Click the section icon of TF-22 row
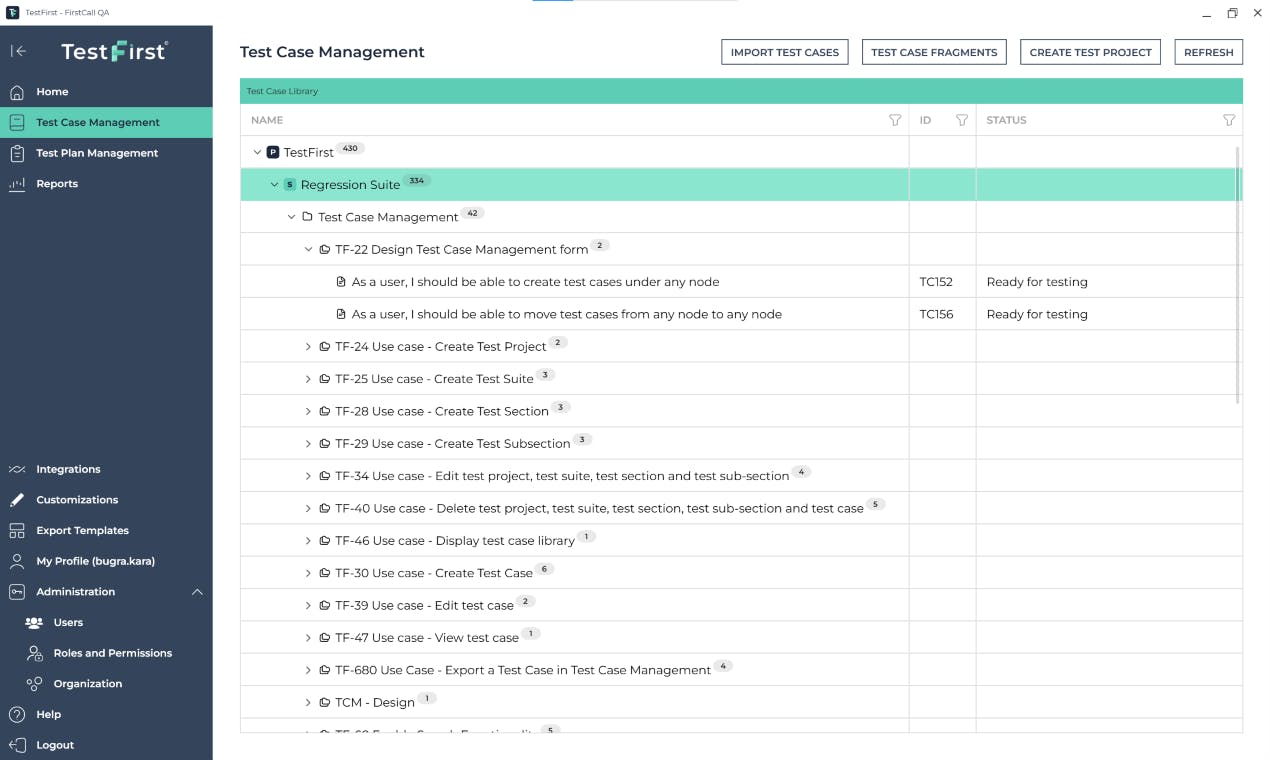Viewport: 1270px width, 760px height. tap(325, 249)
